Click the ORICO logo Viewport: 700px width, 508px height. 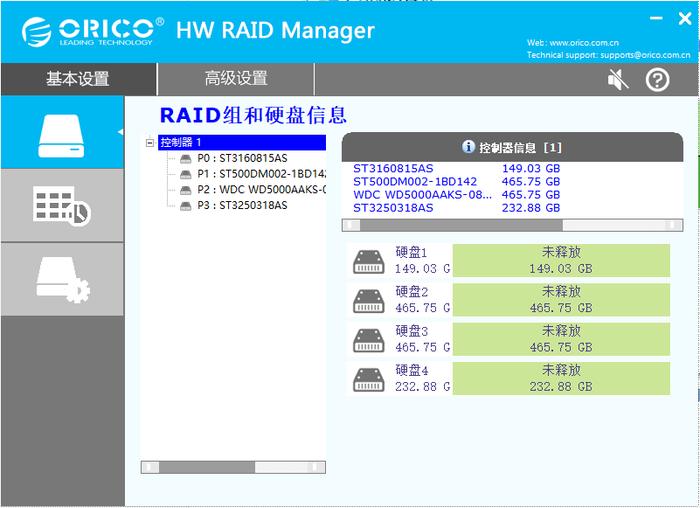(92, 31)
